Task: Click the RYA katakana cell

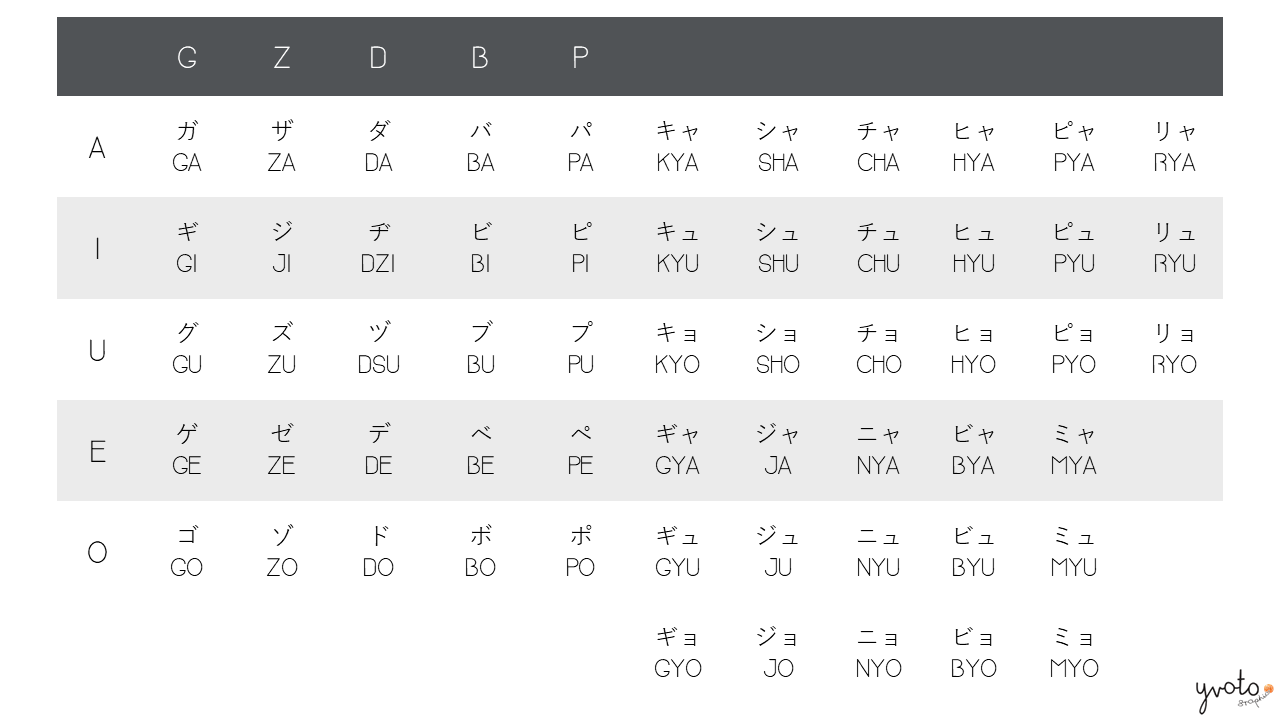Action: 1174,147
